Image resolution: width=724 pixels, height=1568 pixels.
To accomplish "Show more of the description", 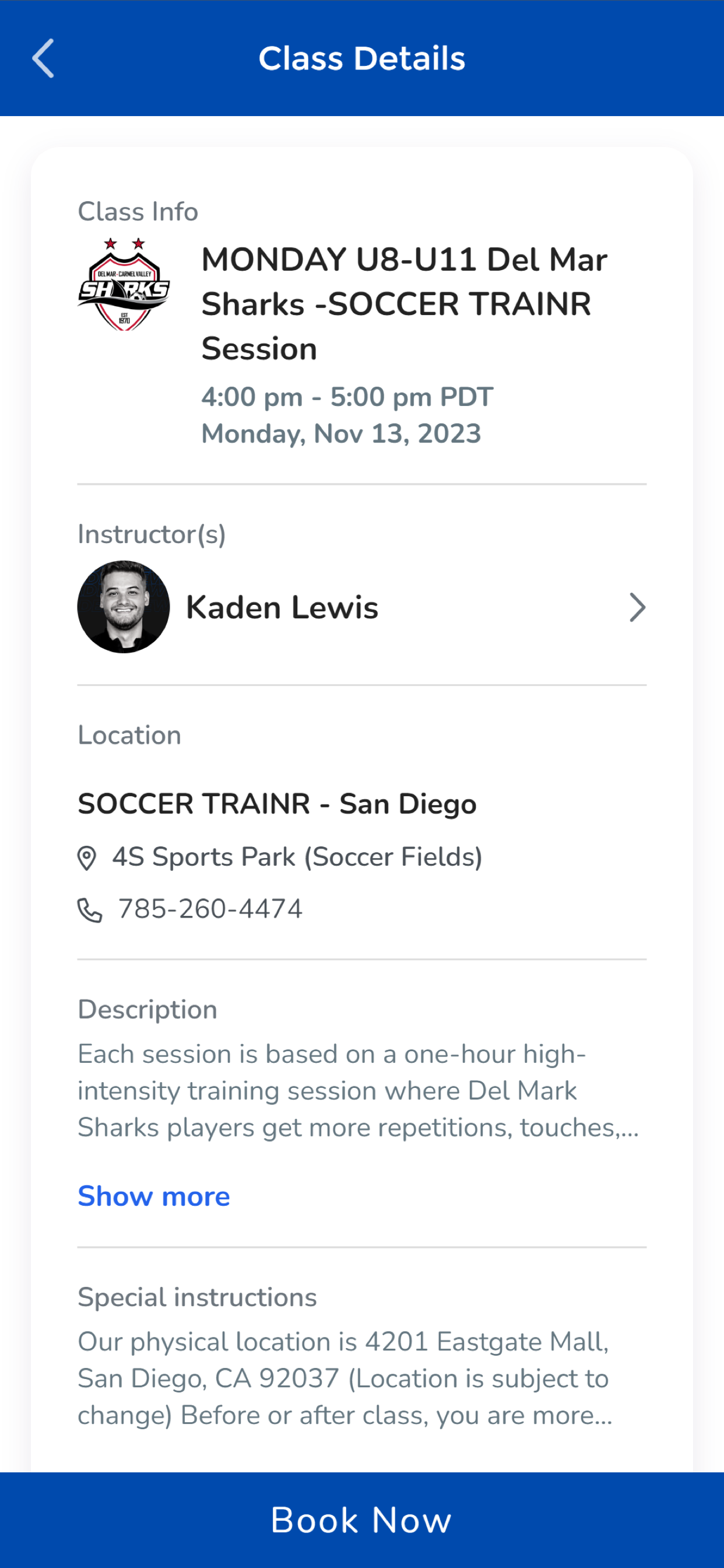I will point(154,1196).
